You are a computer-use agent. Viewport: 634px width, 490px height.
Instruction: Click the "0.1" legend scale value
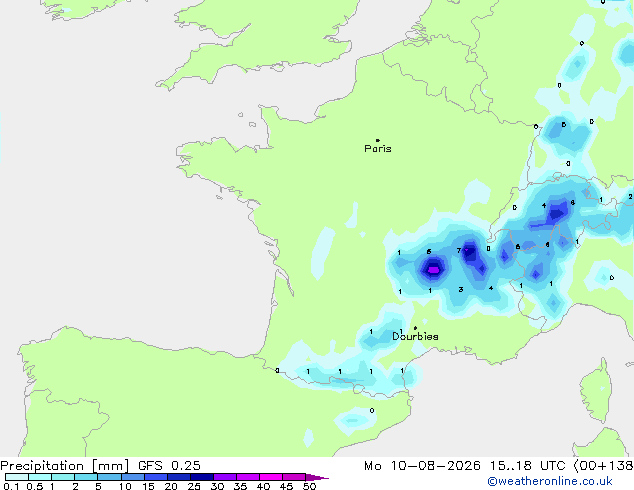tap(11, 486)
